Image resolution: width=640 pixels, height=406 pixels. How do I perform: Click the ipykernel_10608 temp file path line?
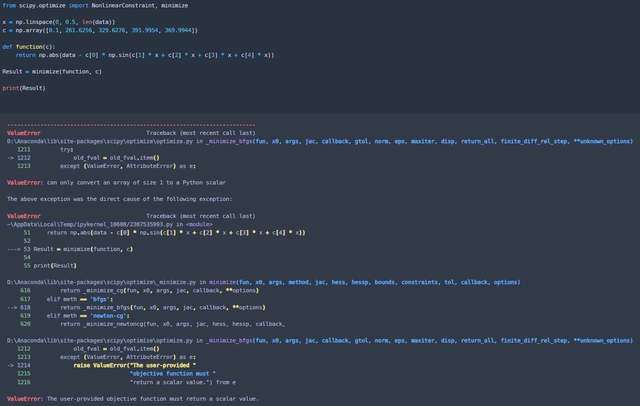110,224
